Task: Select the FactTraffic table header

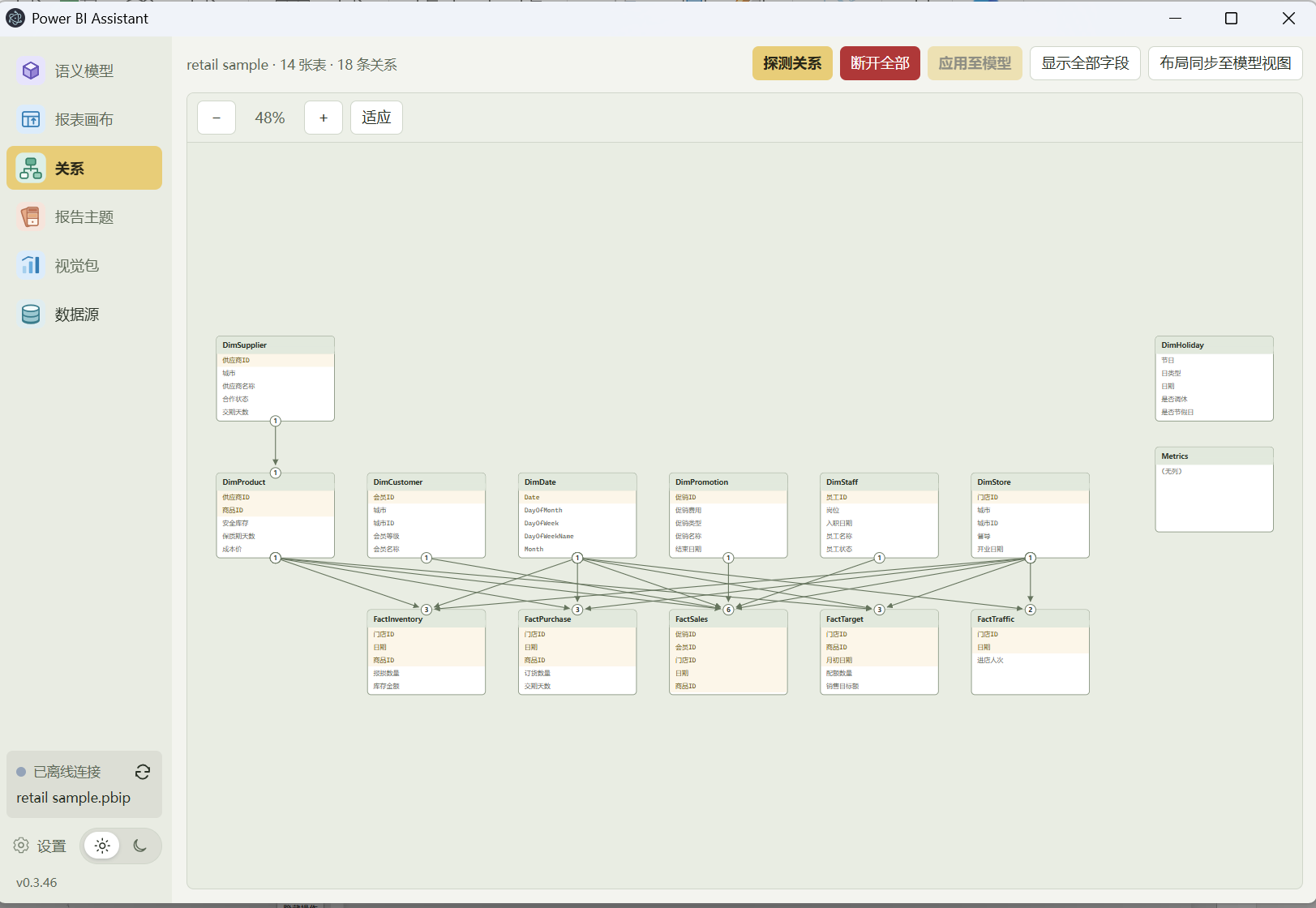Action: coord(1030,619)
